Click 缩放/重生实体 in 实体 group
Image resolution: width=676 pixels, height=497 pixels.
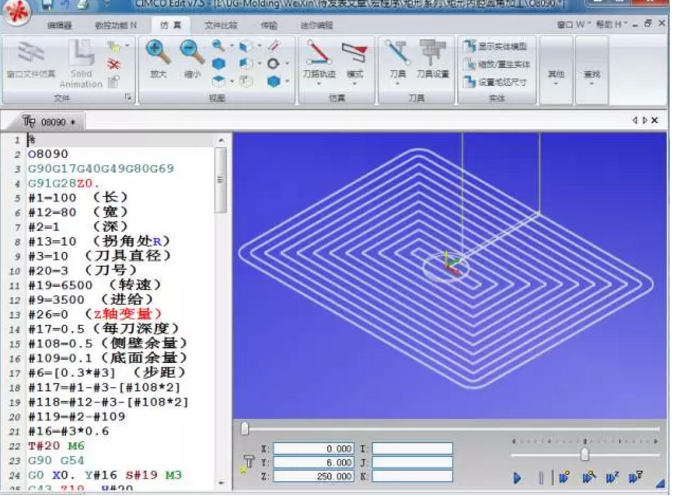click(x=496, y=64)
